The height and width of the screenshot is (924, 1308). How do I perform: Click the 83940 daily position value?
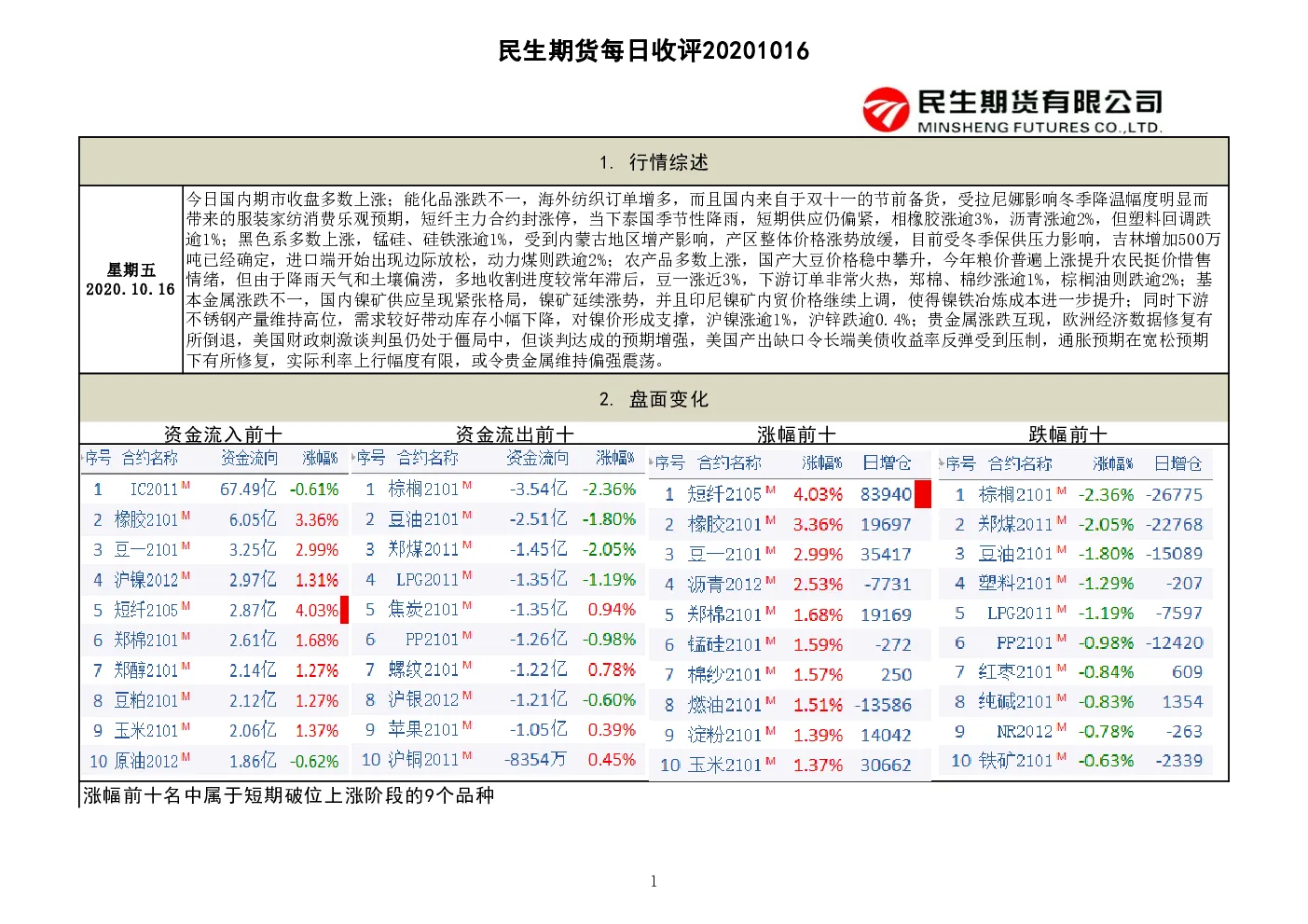click(886, 494)
